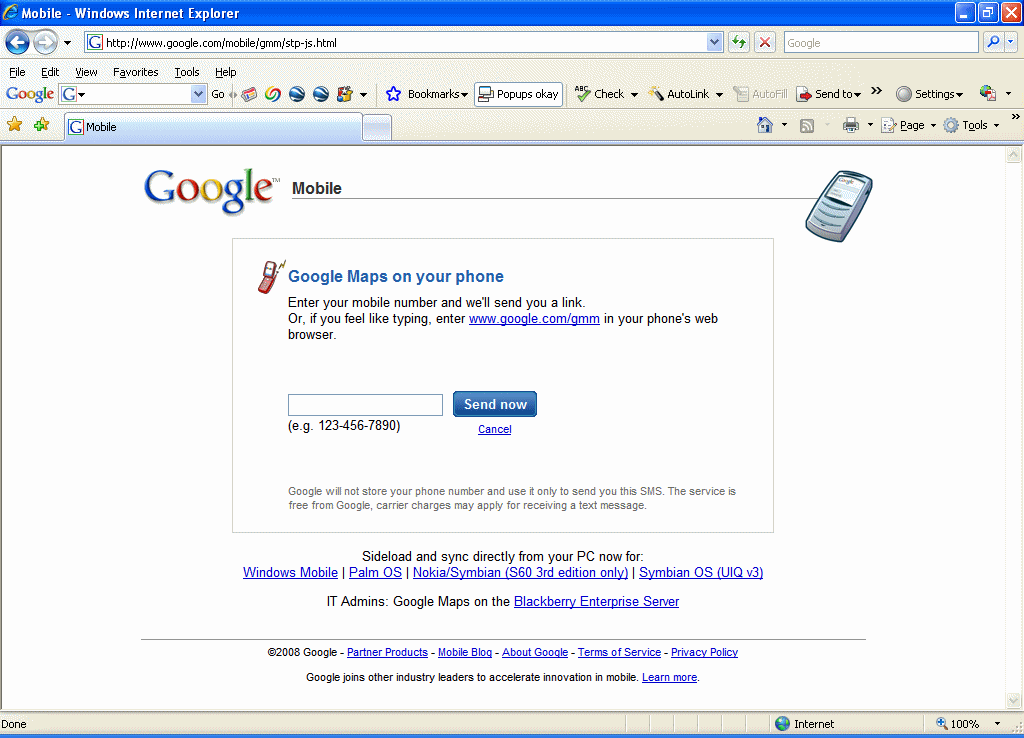
Task: Open the Windows Mobile link
Action: (290, 573)
